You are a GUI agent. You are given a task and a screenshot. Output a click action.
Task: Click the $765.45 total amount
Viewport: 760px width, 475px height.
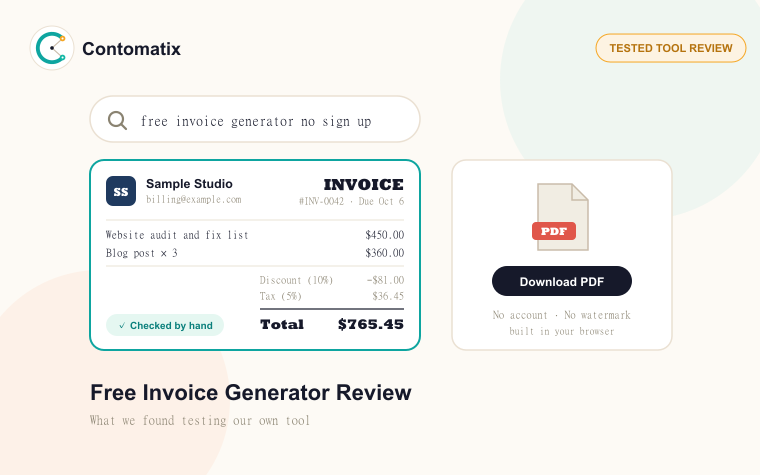point(371,324)
